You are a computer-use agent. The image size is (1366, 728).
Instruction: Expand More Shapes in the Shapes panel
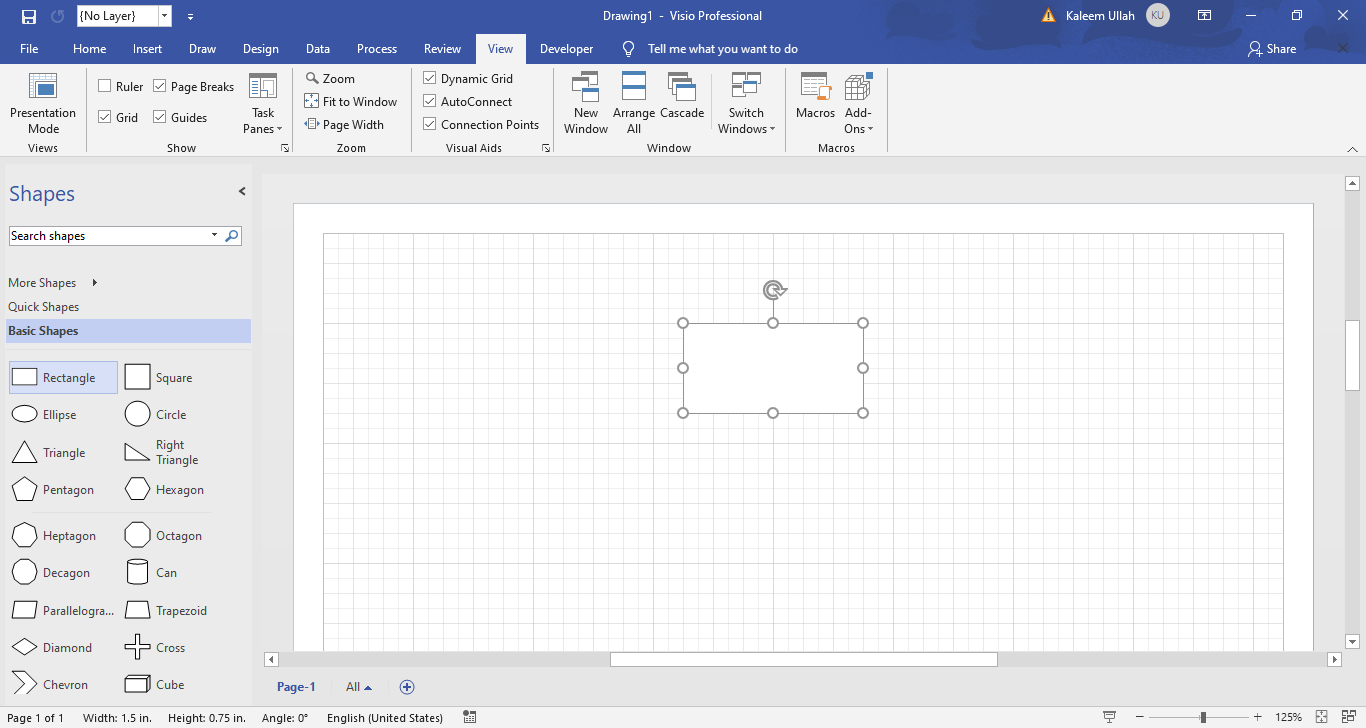click(41, 282)
